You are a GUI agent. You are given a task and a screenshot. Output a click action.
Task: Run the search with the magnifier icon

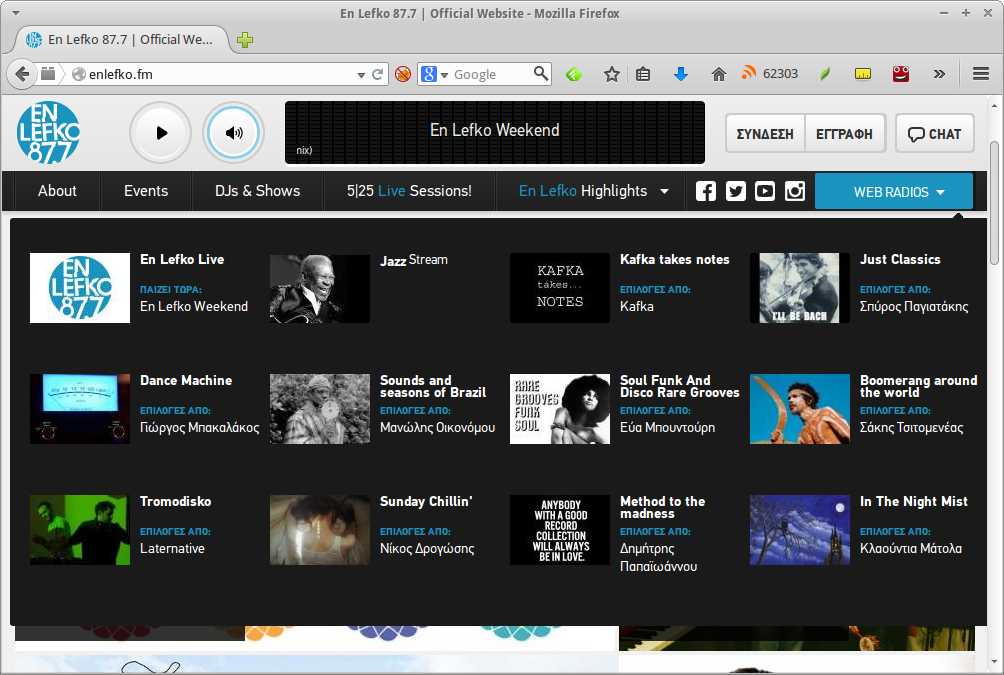pyautogui.click(x=541, y=74)
